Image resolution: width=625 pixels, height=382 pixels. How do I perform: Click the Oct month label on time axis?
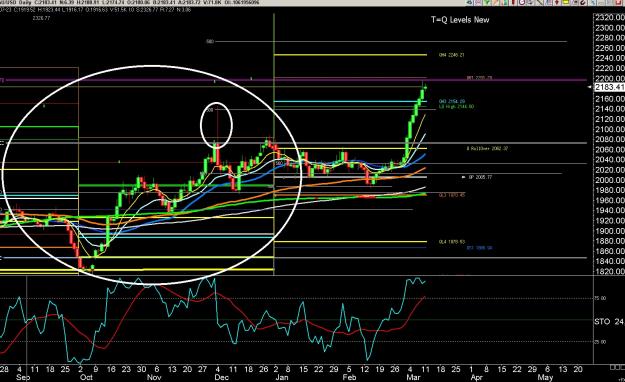(86, 377)
